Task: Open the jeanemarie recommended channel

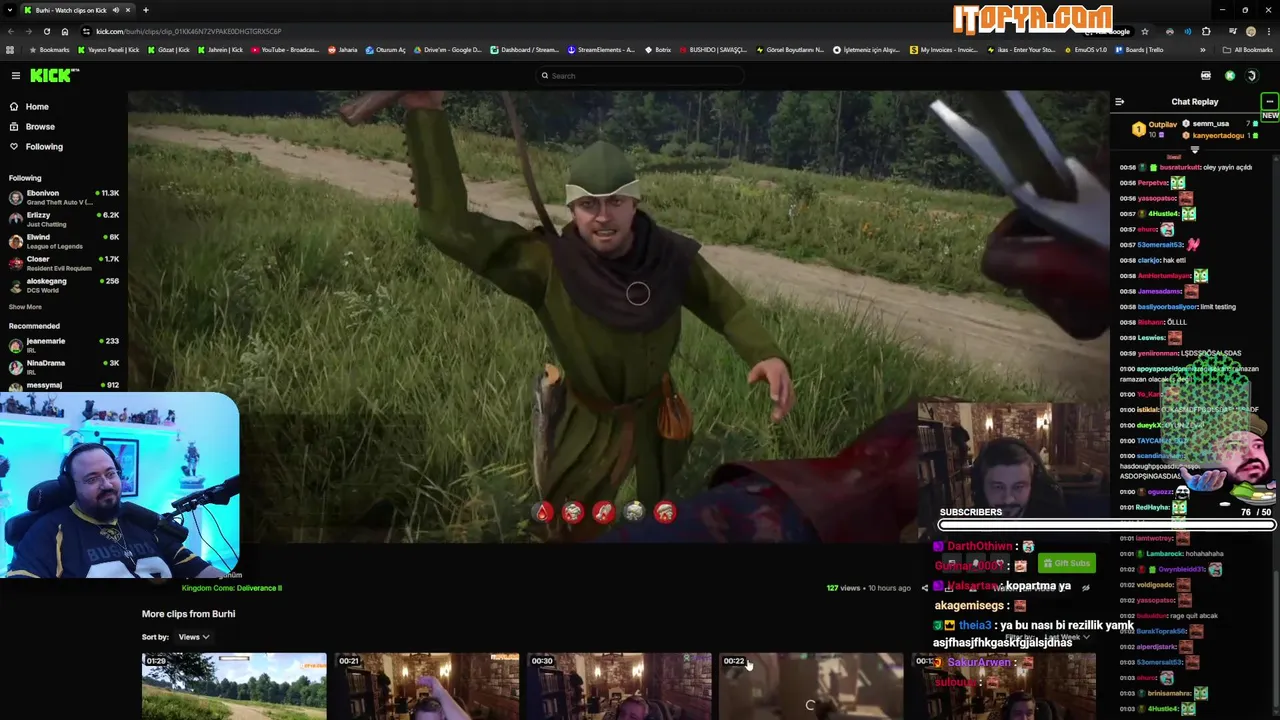Action: [x=64, y=345]
